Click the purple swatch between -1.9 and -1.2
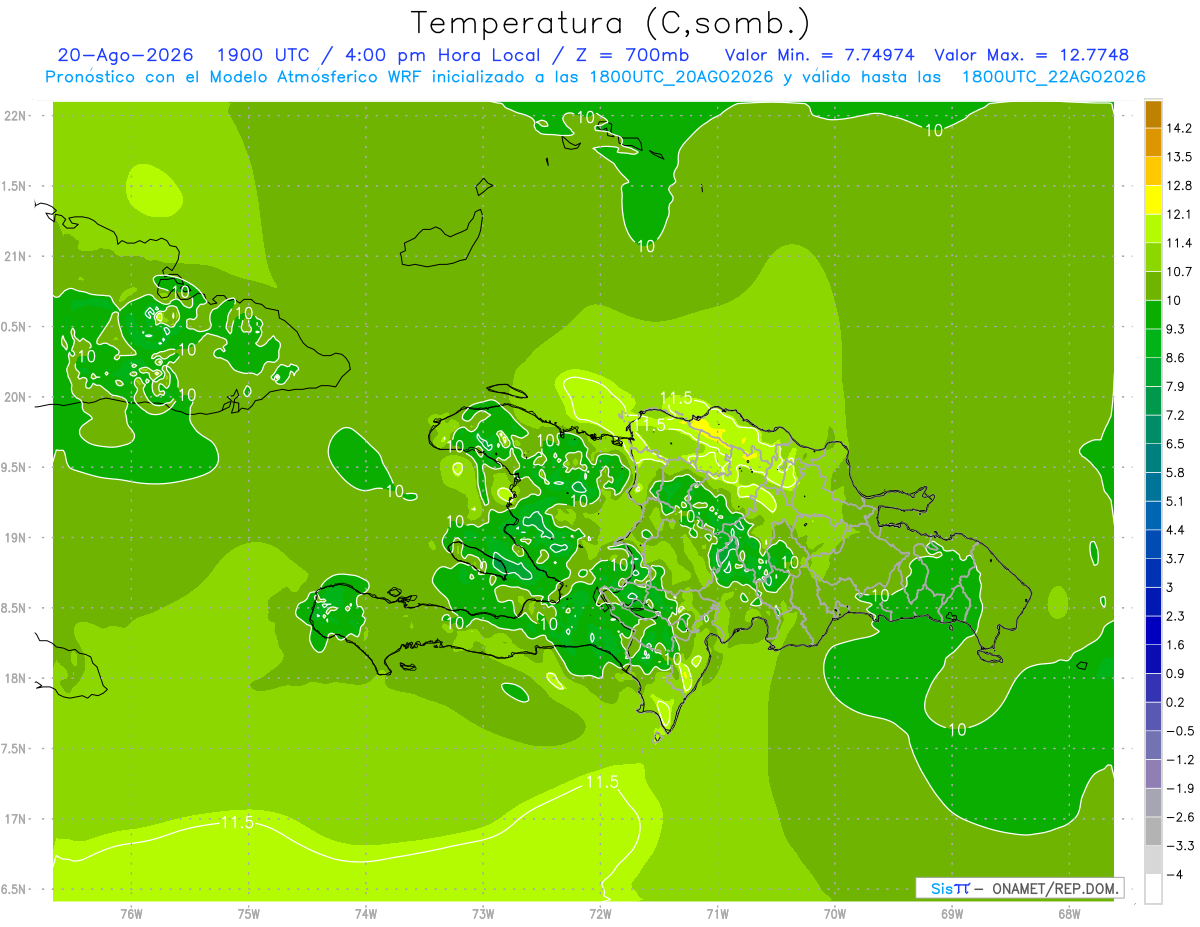The width and height of the screenshot is (1200, 927). (x=1153, y=774)
